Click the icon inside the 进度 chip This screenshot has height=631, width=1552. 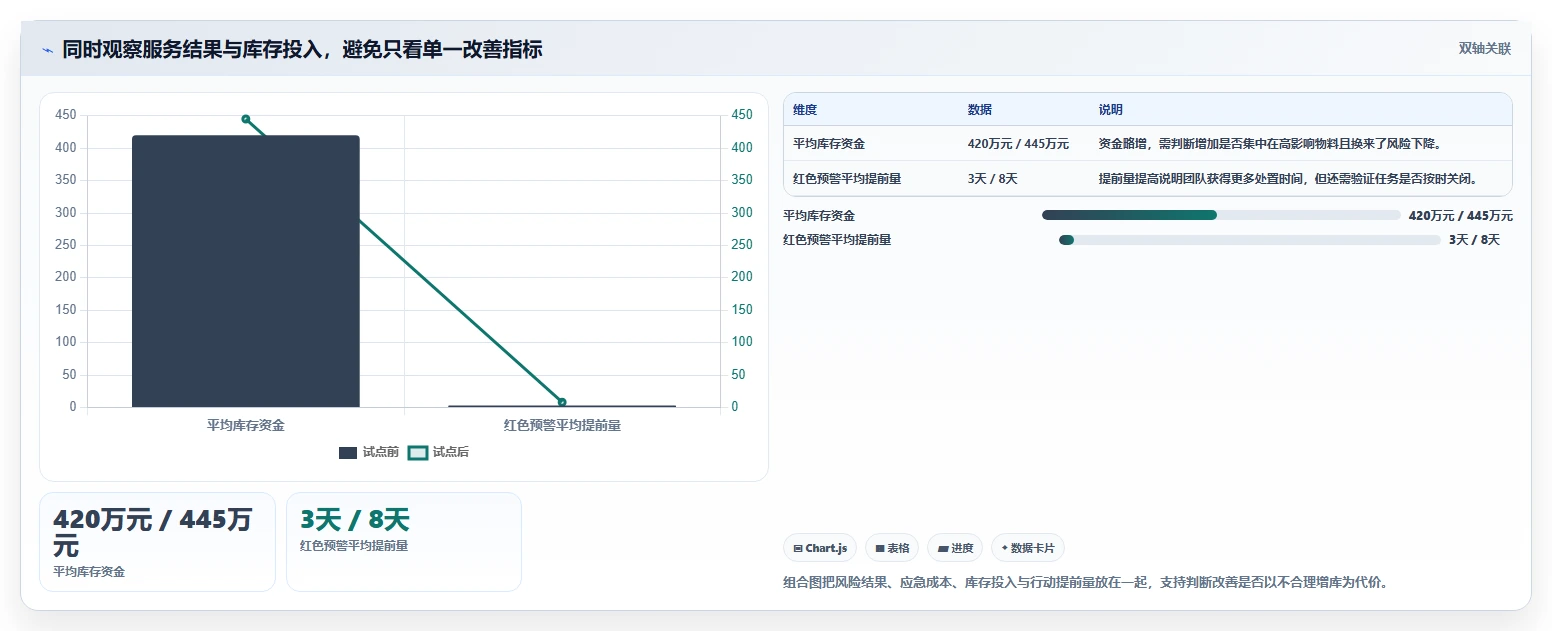tap(943, 548)
